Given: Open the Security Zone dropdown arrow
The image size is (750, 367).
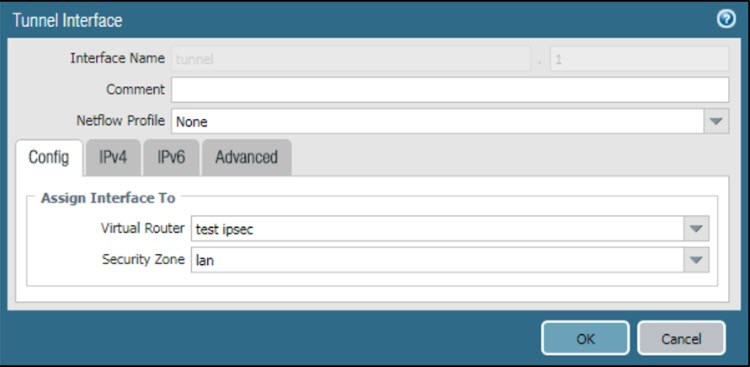Looking at the screenshot, I should click(696, 260).
